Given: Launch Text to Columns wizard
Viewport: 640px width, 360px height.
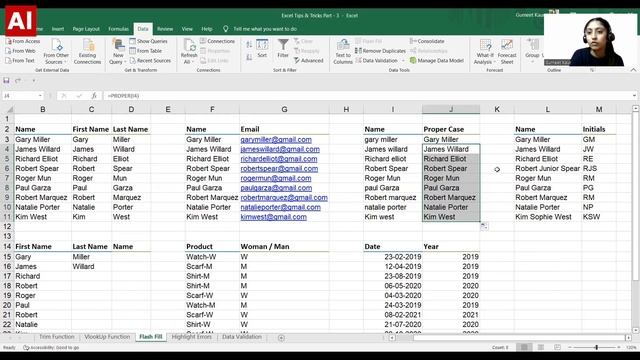Looking at the screenshot, I should point(343,51).
